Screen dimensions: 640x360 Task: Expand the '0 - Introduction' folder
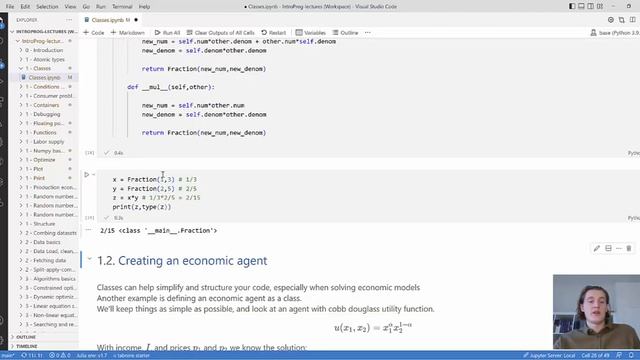[44, 50]
